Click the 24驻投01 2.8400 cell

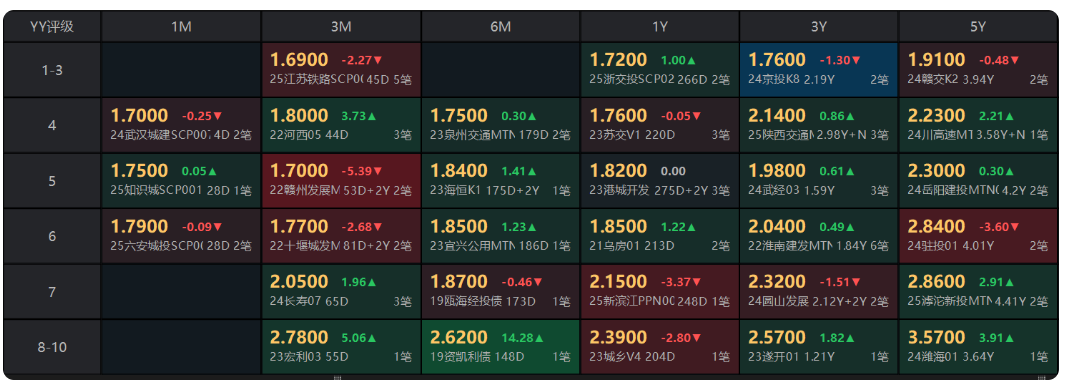[978, 236]
